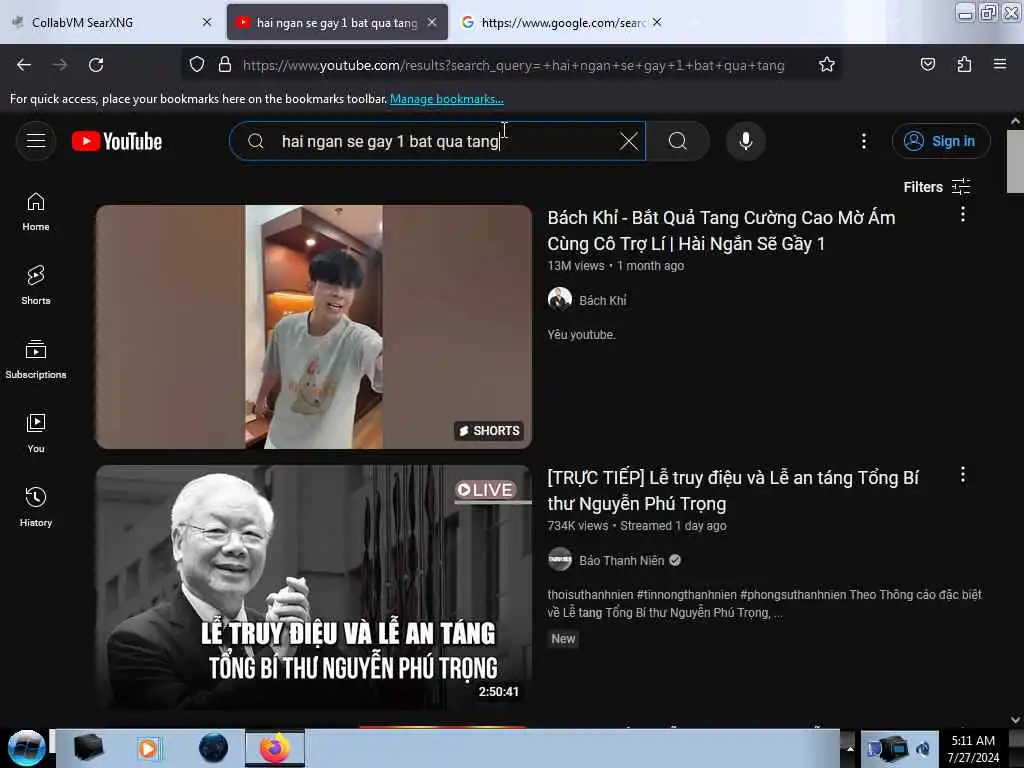1024x768 pixels.
Task: Open the Firefox extensions puzzle icon
Action: pyautogui.click(x=964, y=65)
